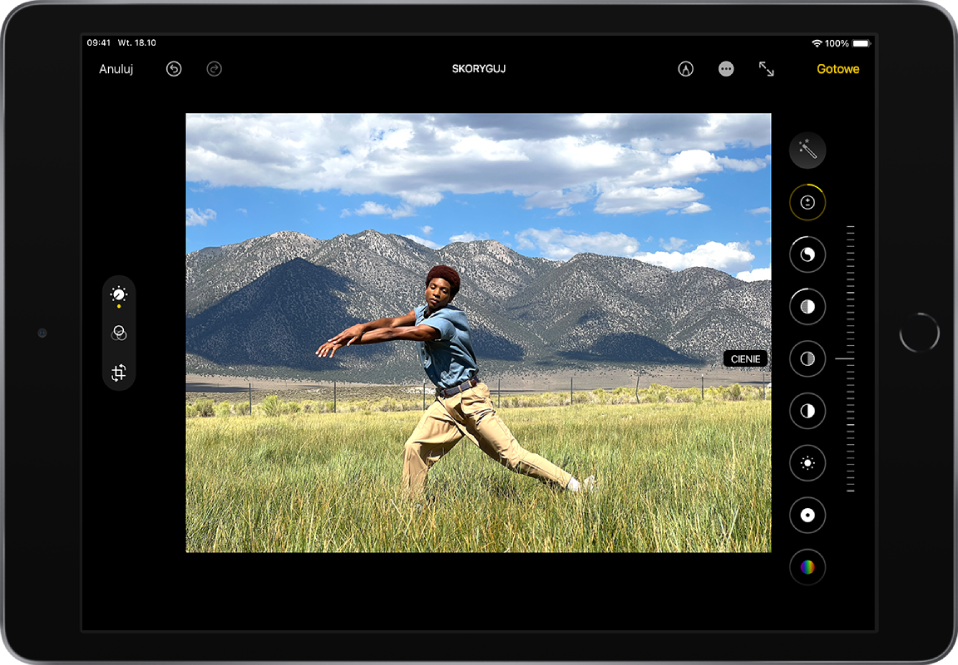The height and width of the screenshot is (665, 958).
Task: Tap the Auto enhance magic wand
Action: pyautogui.click(x=807, y=151)
